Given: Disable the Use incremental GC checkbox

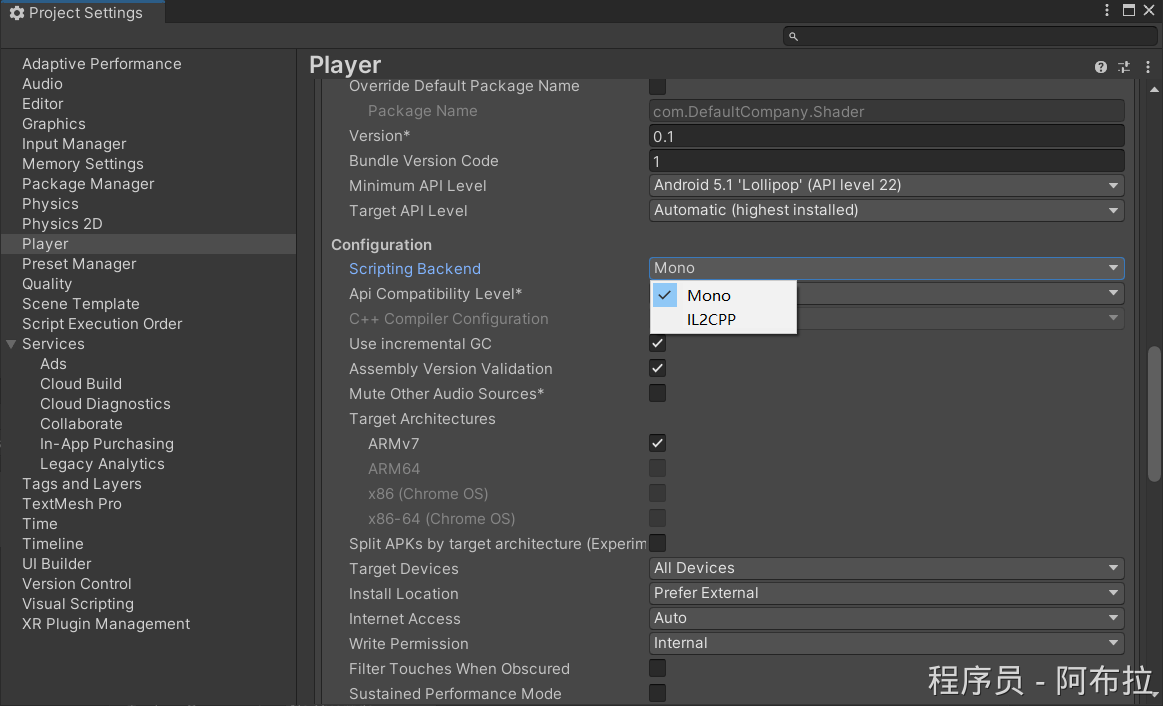Looking at the screenshot, I should tap(657, 343).
